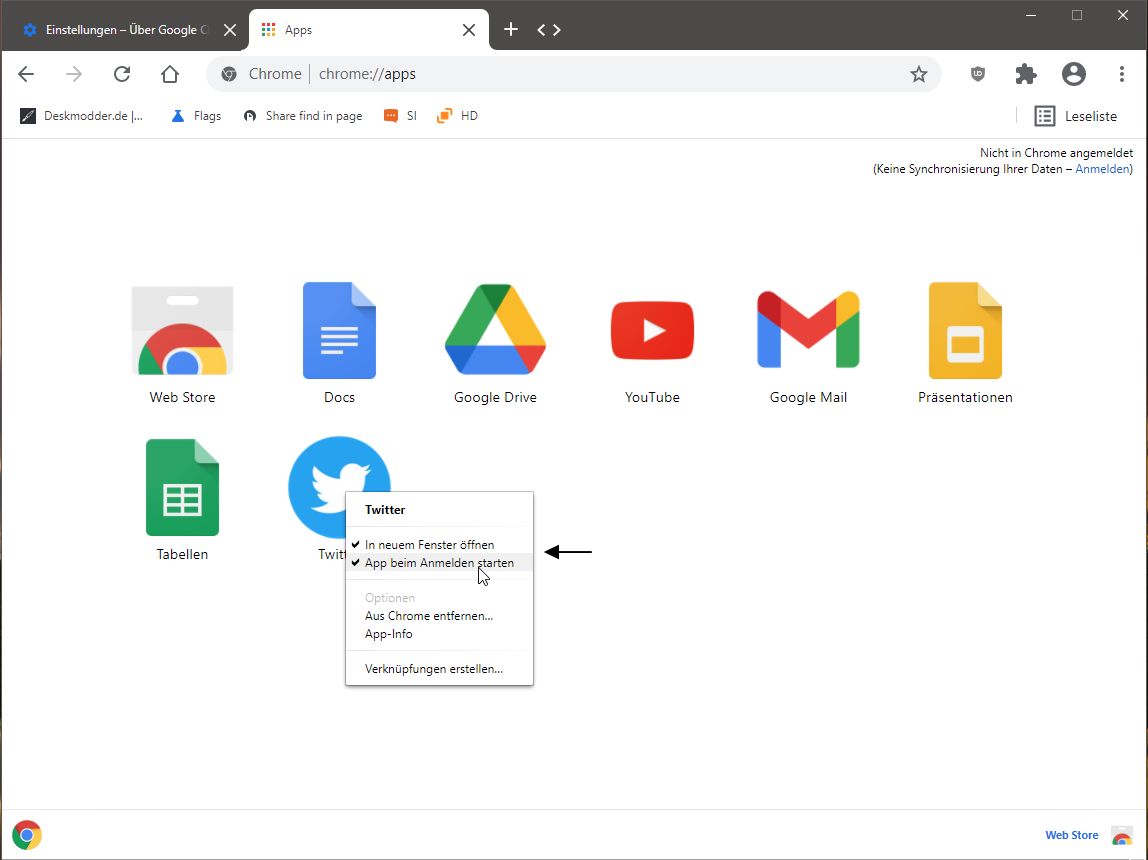Open the Chrome three-dot menu

point(1122,74)
